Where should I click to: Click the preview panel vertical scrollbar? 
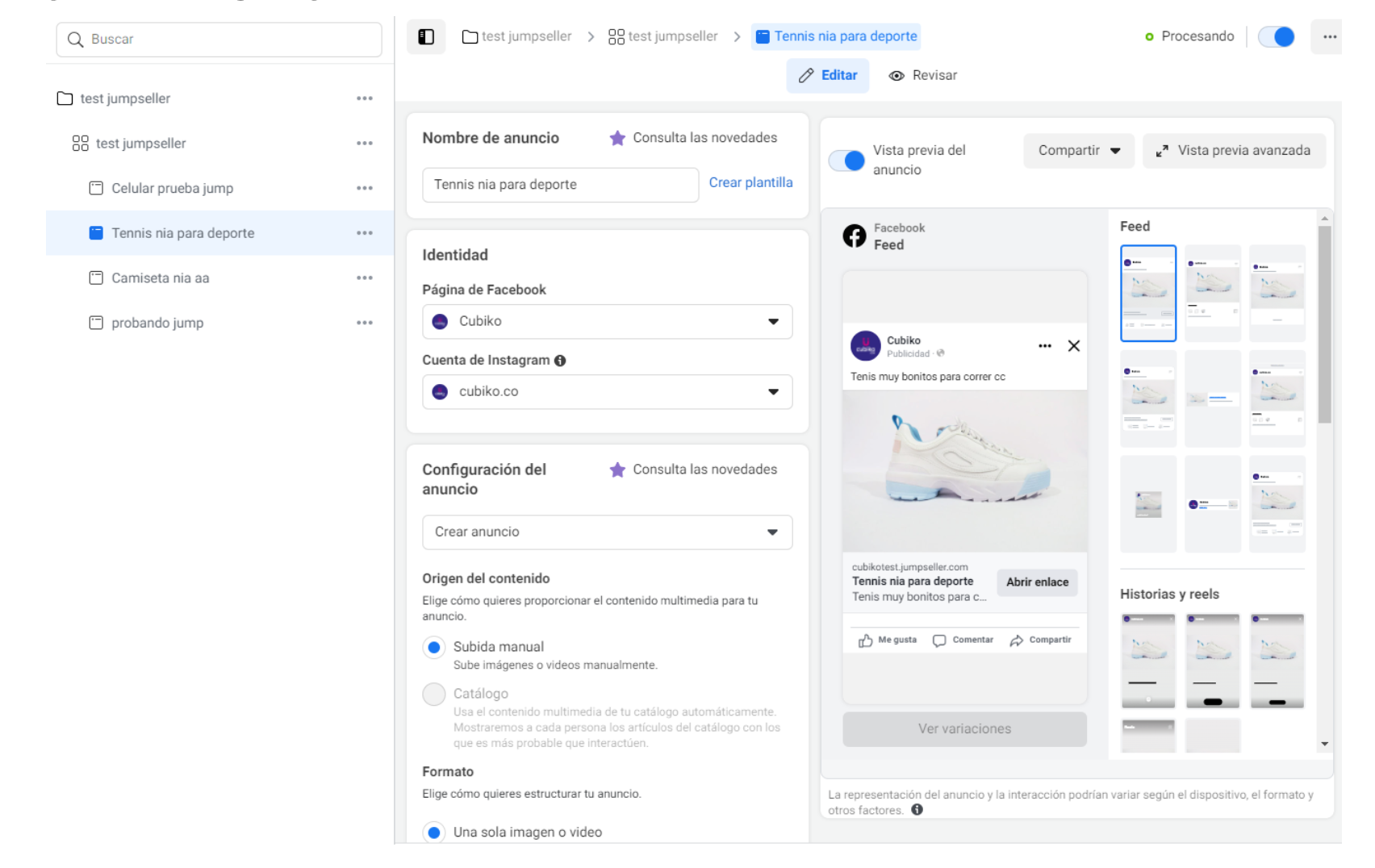(1324, 323)
